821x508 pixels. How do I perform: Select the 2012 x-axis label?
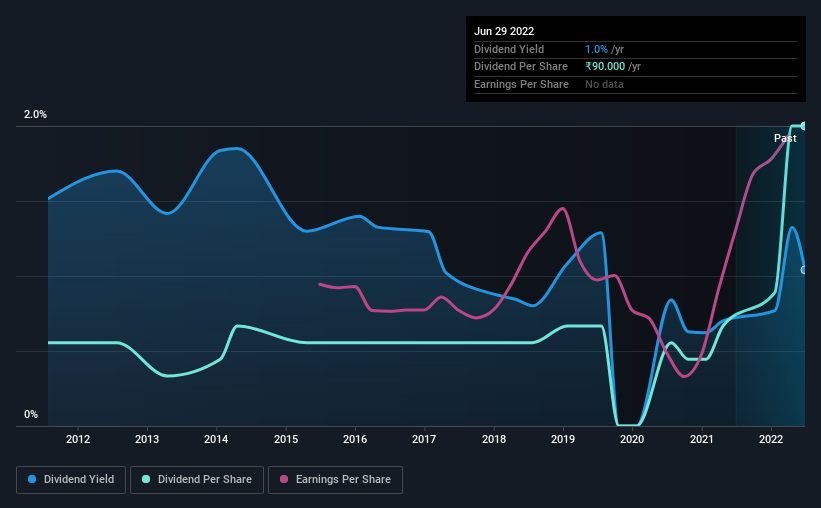(x=78, y=439)
